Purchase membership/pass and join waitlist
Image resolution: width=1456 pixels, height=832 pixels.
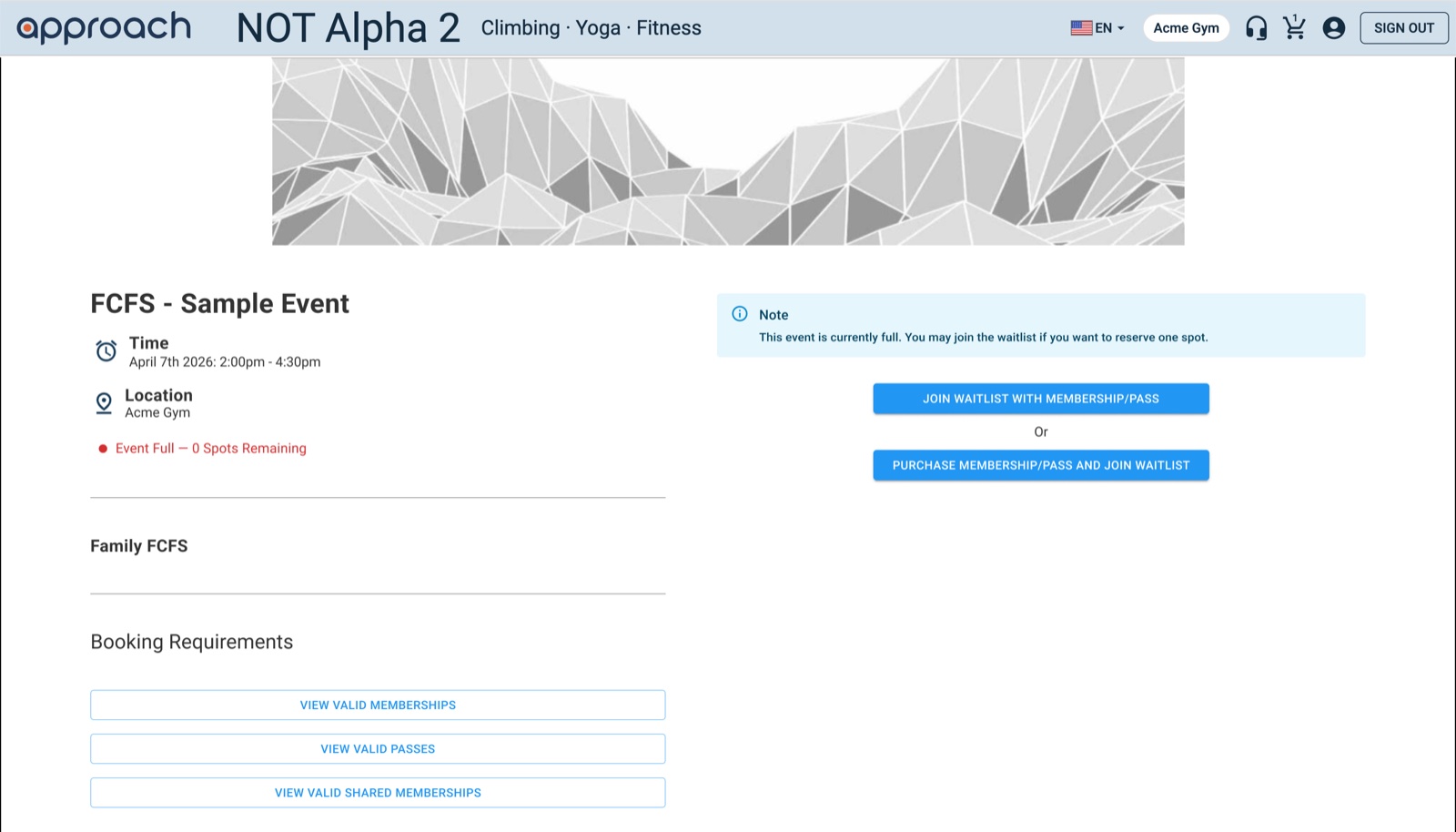[x=1041, y=465]
